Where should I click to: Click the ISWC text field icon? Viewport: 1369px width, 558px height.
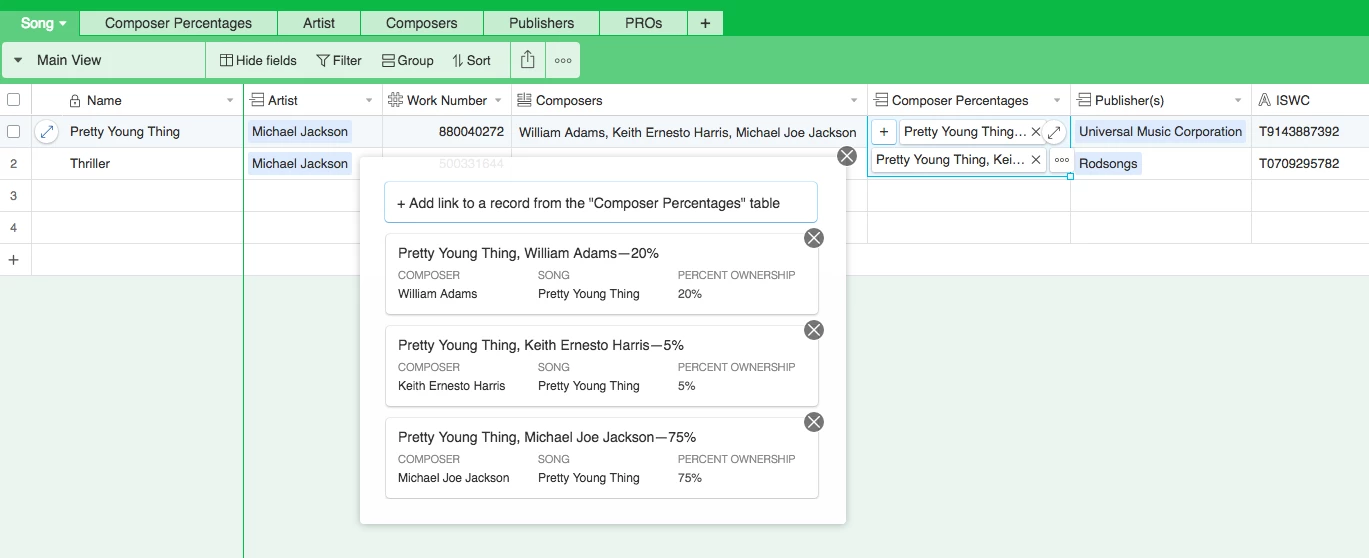(x=1265, y=100)
